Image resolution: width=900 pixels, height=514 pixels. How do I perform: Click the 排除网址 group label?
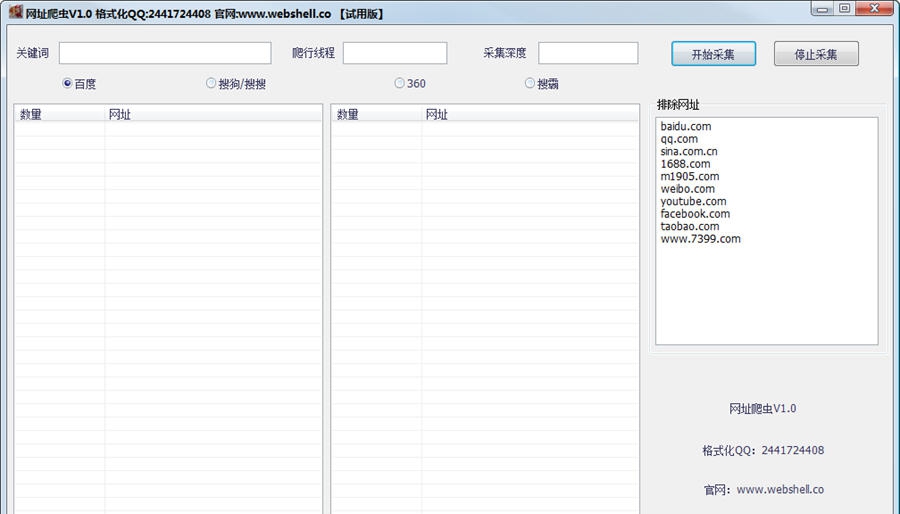coord(678,105)
